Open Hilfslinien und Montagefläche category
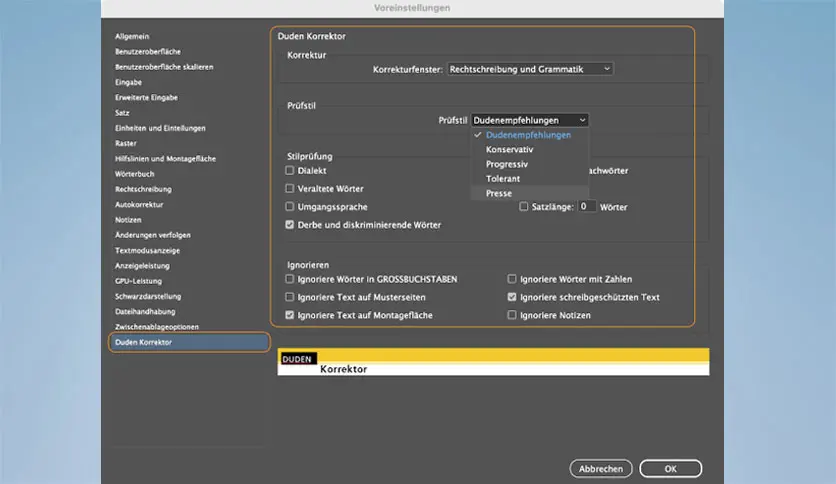The height and width of the screenshot is (484, 836). tap(165, 158)
